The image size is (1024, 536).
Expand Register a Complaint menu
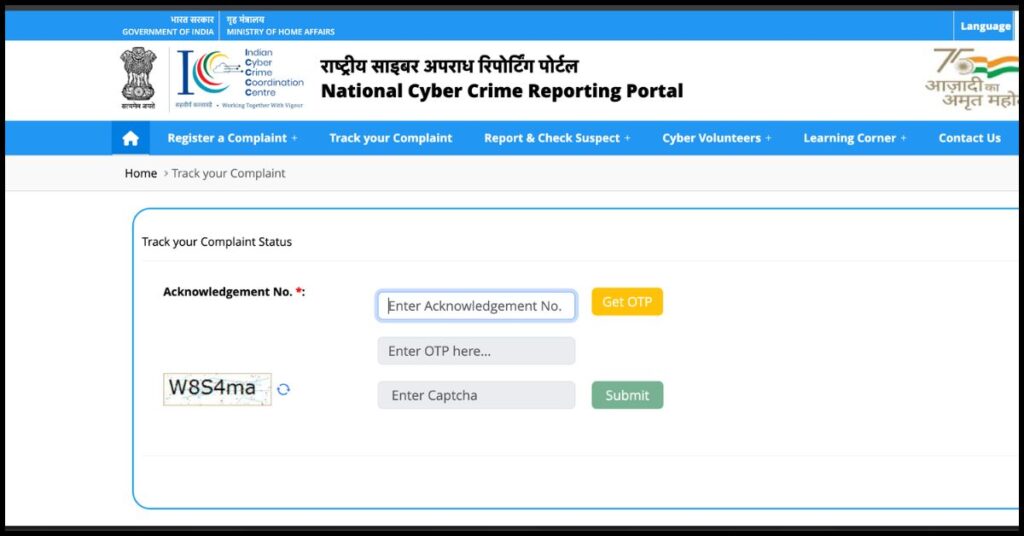pyautogui.click(x=232, y=138)
